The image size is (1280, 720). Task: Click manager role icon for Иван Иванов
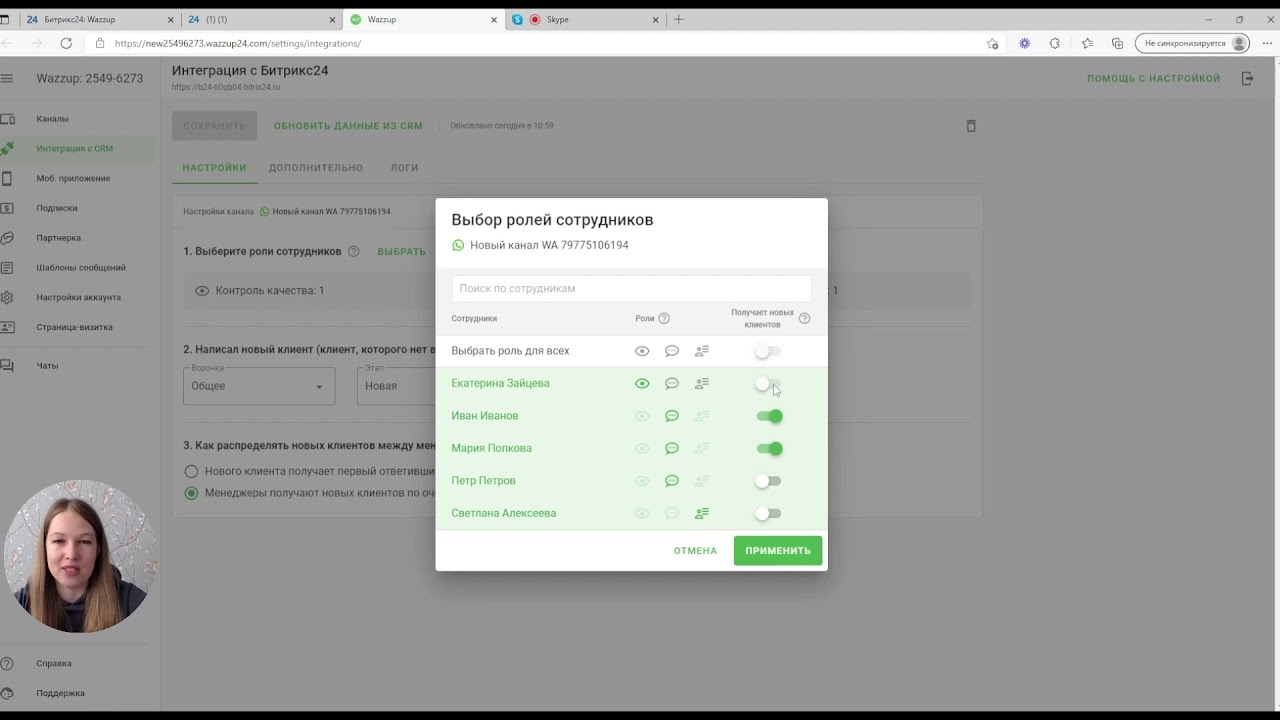click(x=702, y=416)
